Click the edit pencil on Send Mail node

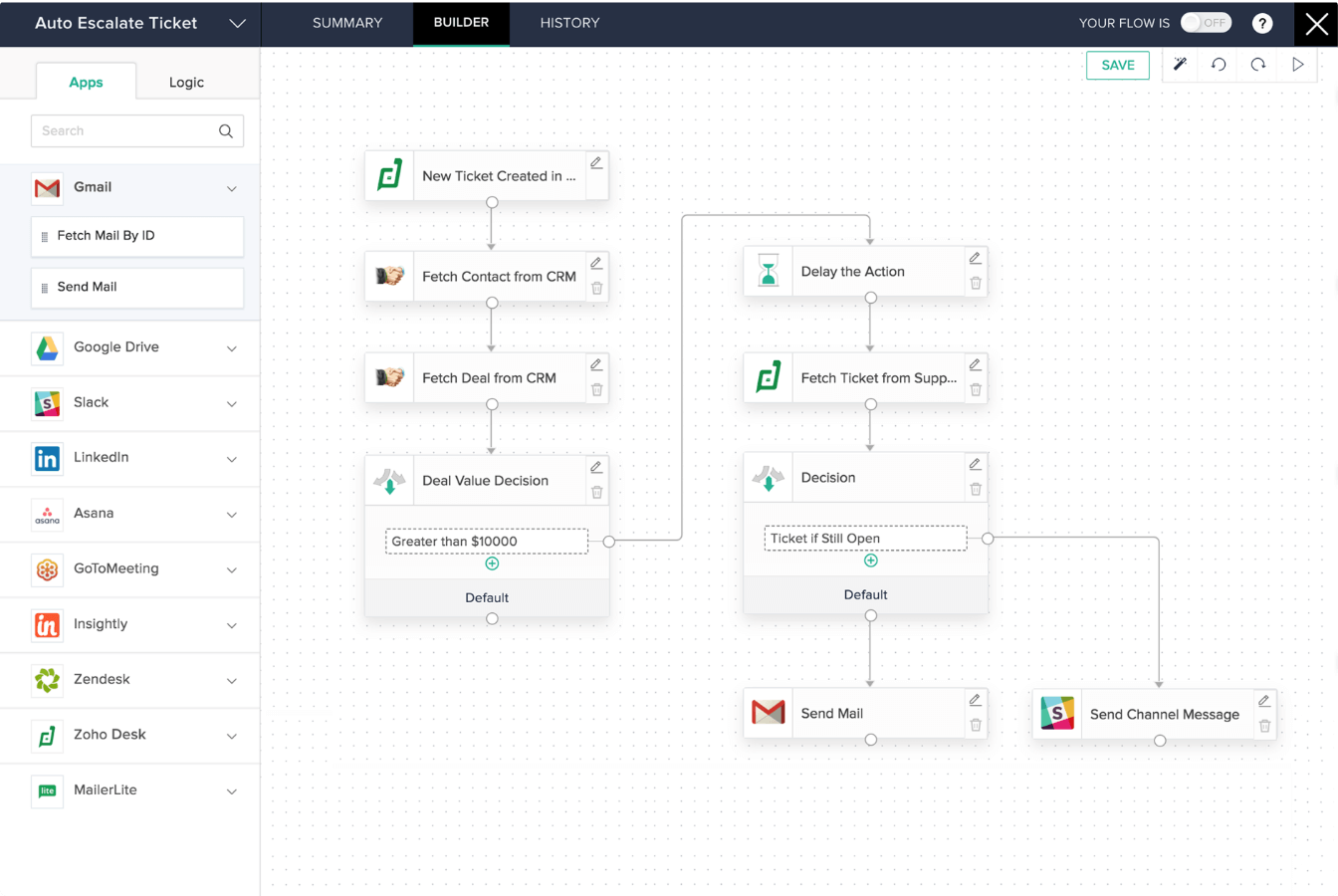[975, 700]
